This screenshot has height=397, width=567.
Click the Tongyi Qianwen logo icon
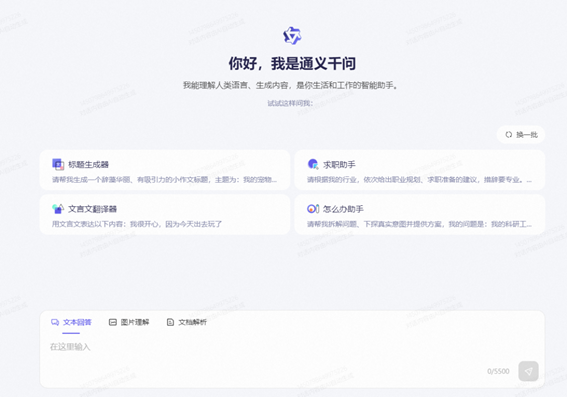click(x=292, y=35)
